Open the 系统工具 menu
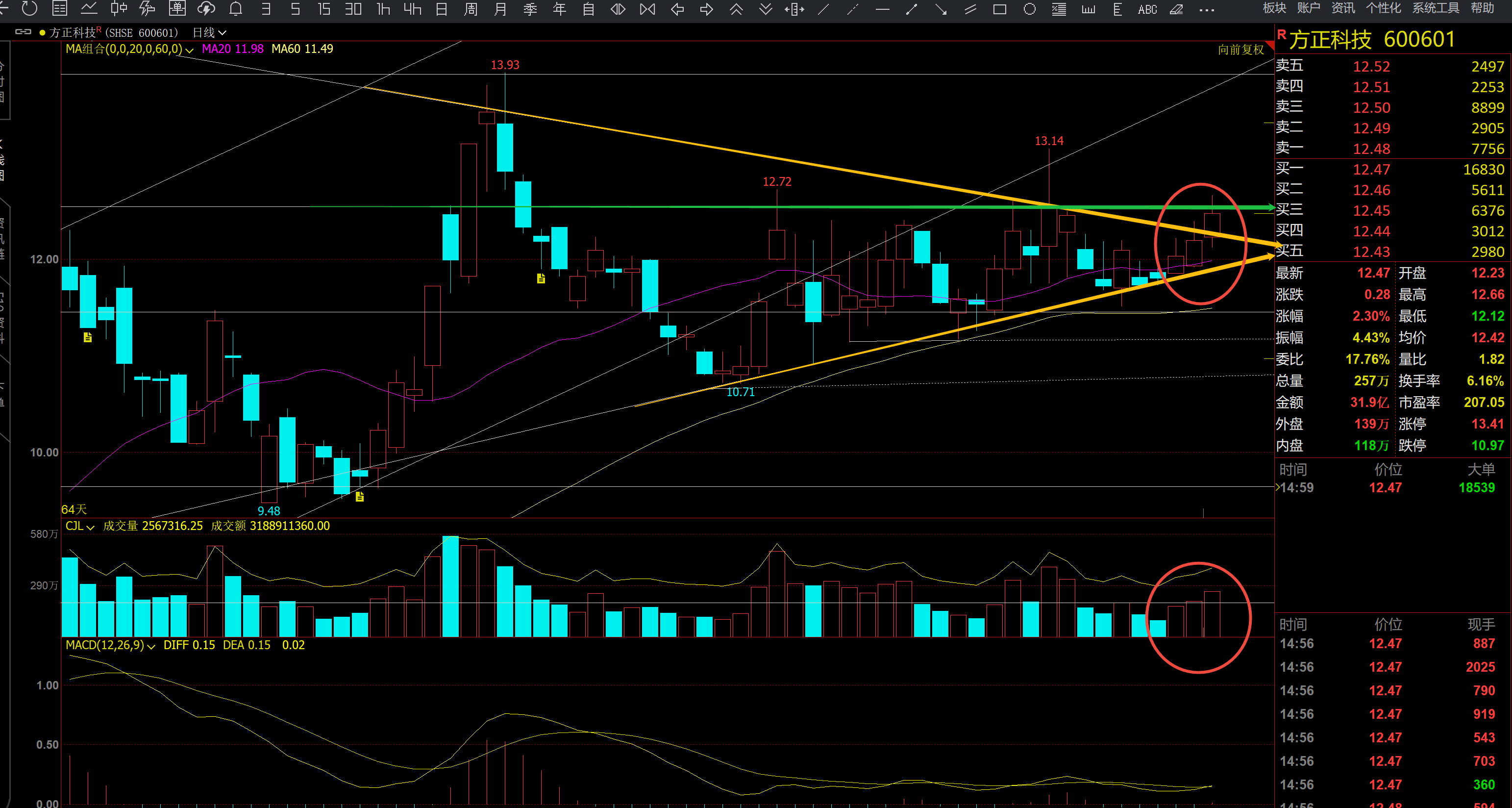The height and width of the screenshot is (808, 1512). point(1435,8)
